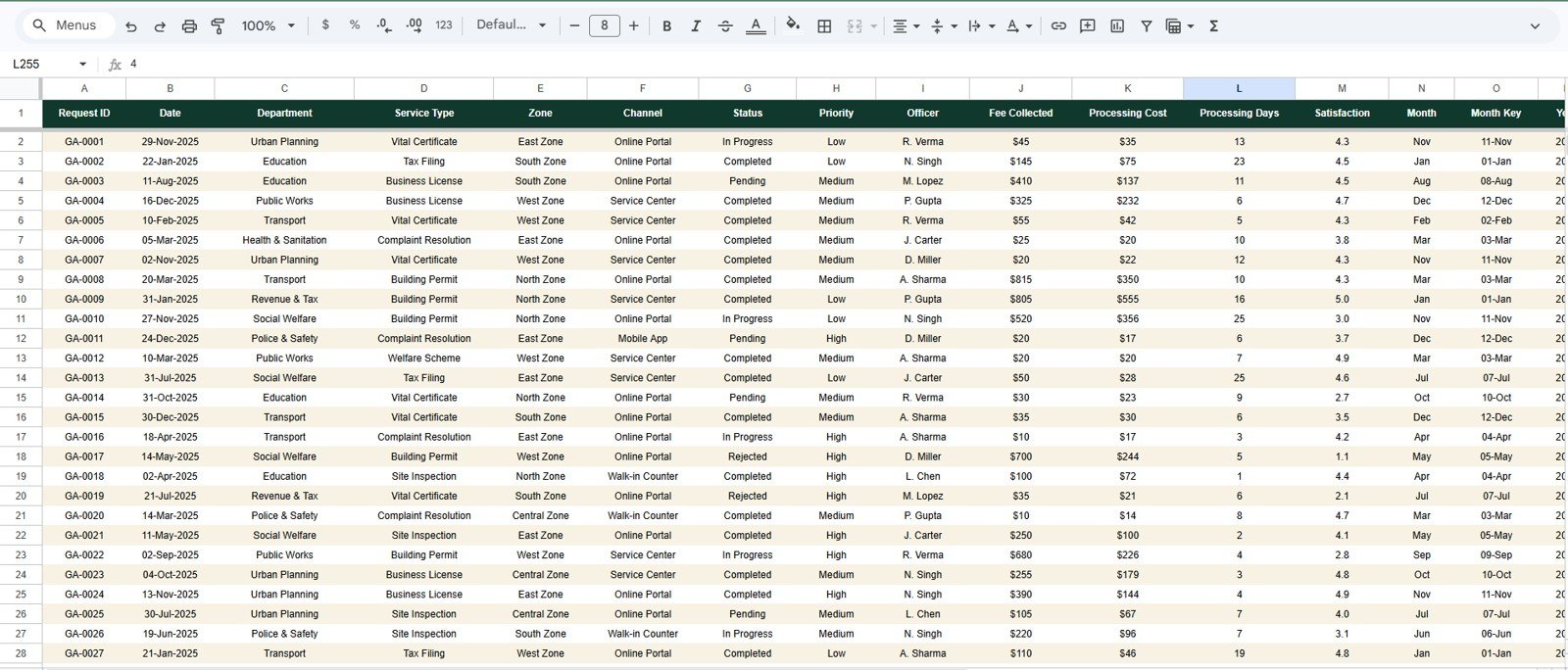Format selection as currency

point(325,25)
